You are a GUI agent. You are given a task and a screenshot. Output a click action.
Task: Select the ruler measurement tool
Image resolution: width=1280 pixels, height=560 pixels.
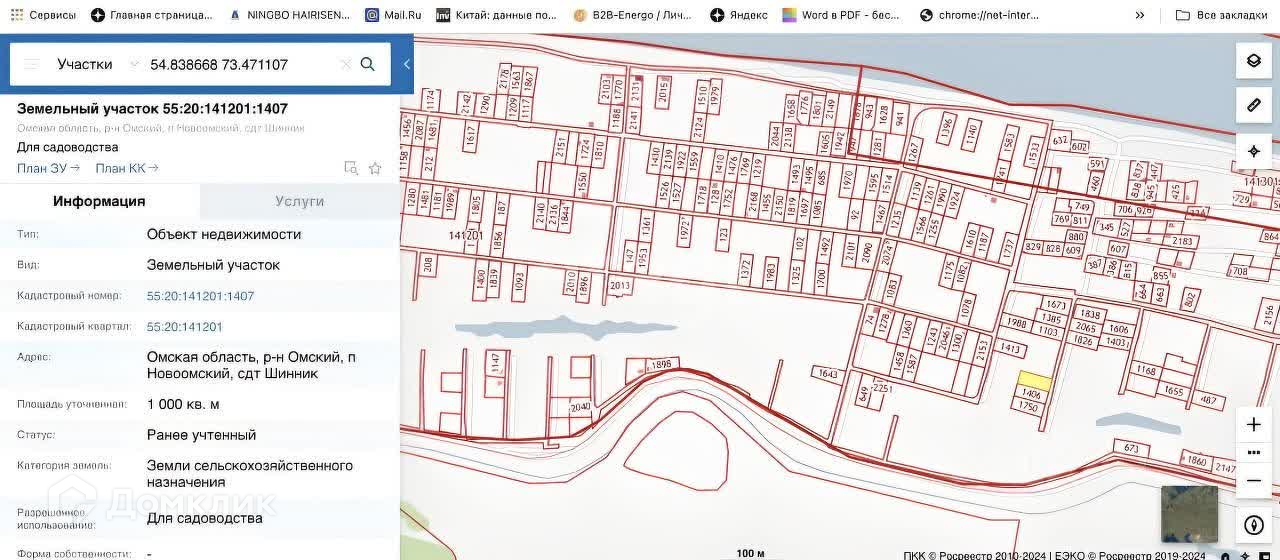click(1253, 106)
